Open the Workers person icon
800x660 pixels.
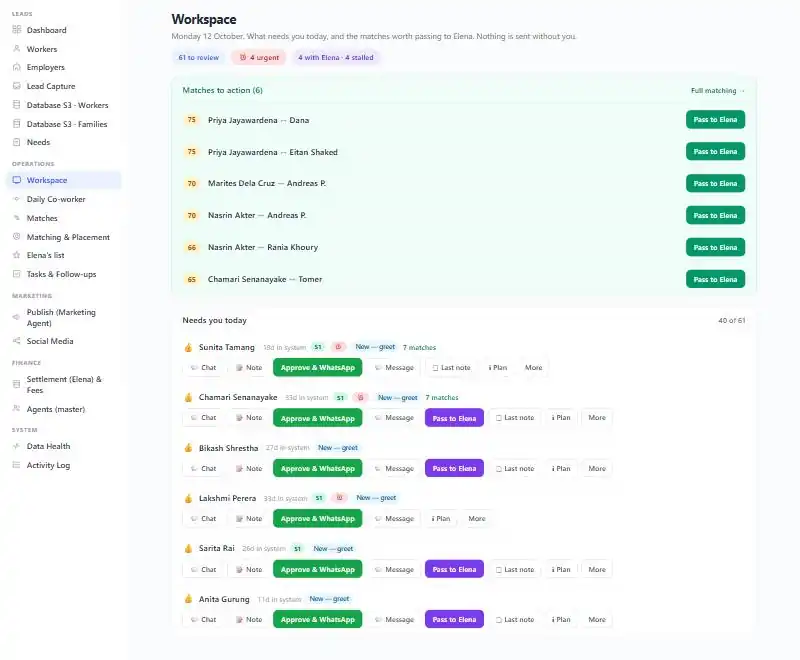[17, 48]
